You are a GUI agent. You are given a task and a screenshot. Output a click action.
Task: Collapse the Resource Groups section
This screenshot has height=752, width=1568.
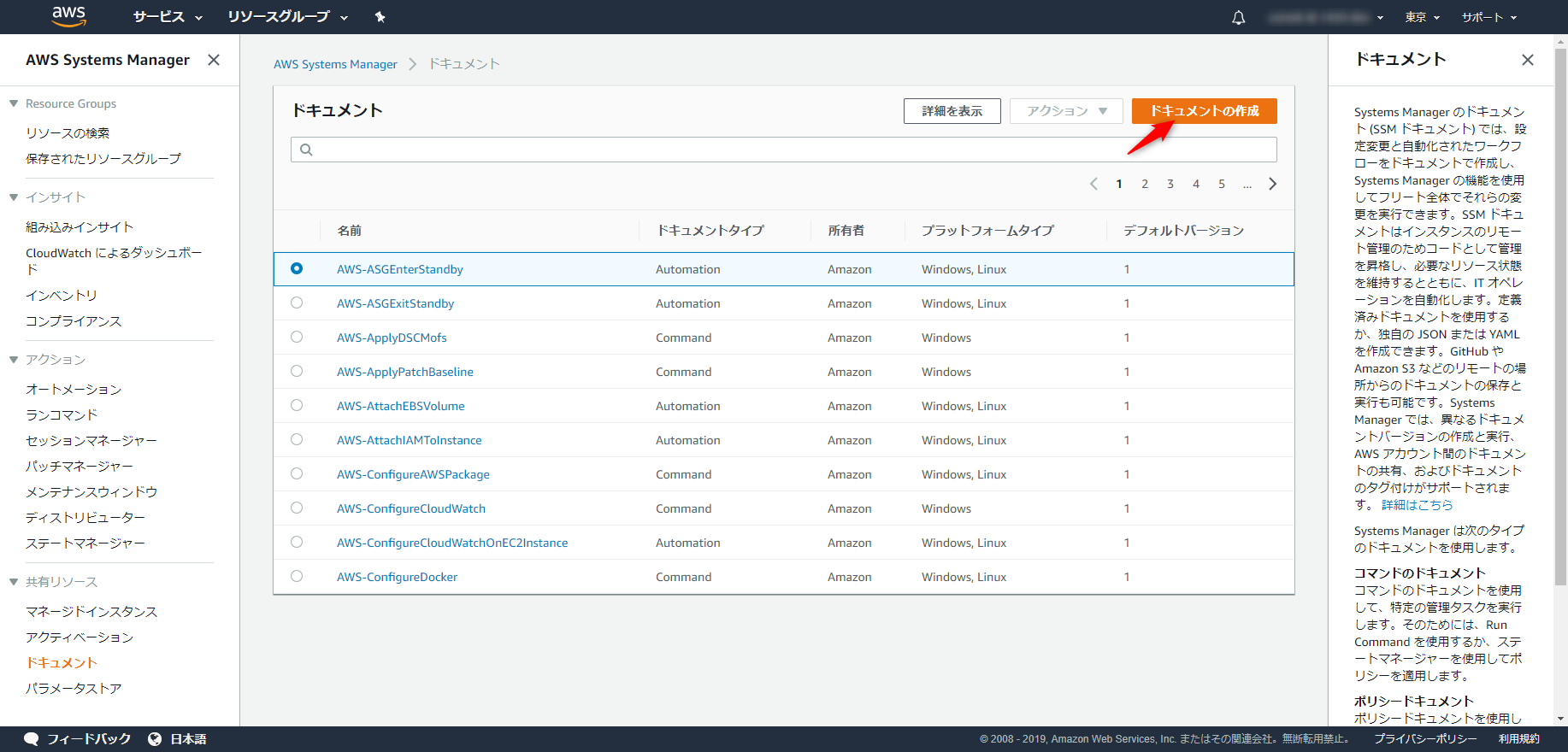(14, 103)
